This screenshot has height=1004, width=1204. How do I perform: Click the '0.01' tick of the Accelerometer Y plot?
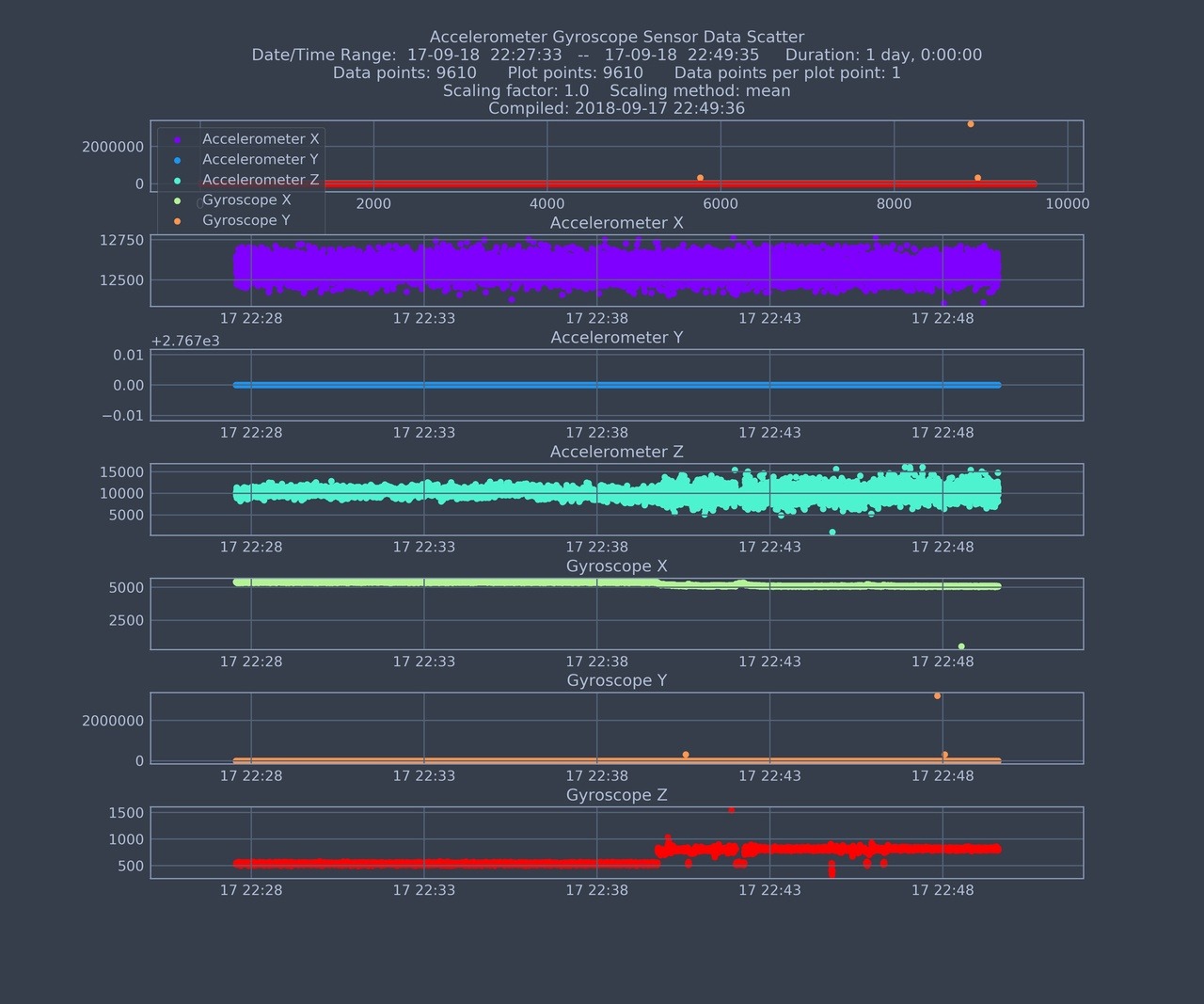129,356
